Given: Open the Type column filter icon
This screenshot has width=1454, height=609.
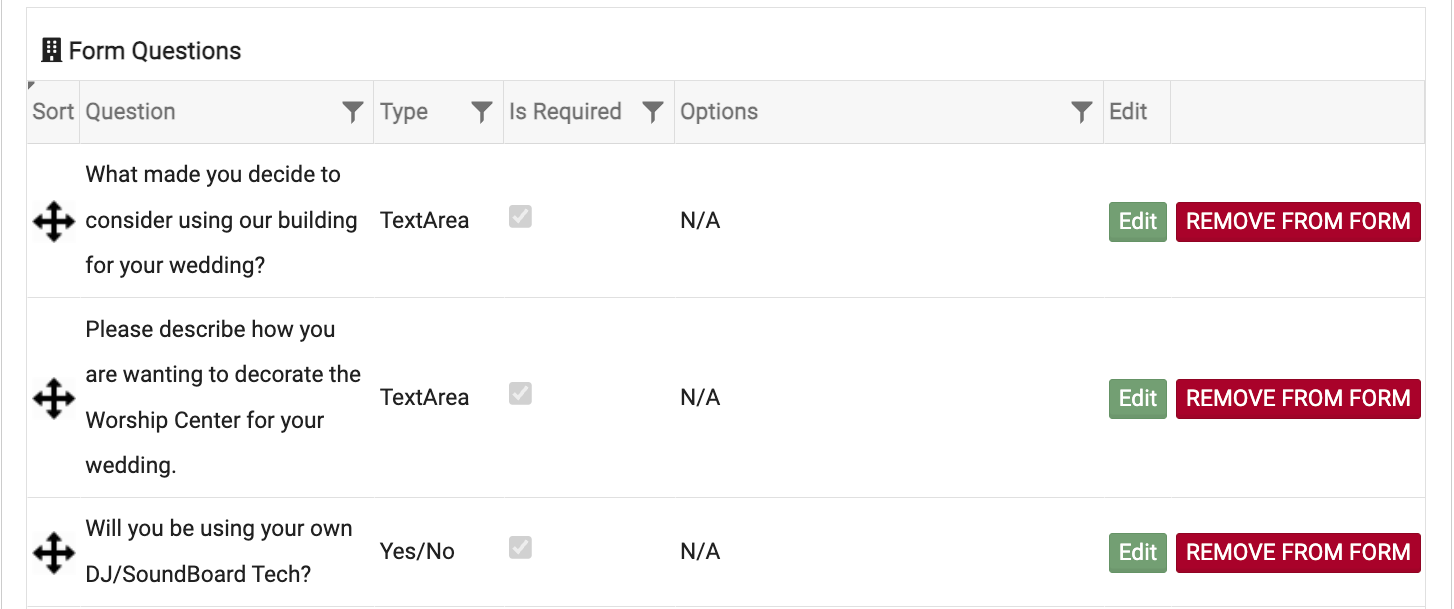Looking at the screenshot, I should pos(482,112).
